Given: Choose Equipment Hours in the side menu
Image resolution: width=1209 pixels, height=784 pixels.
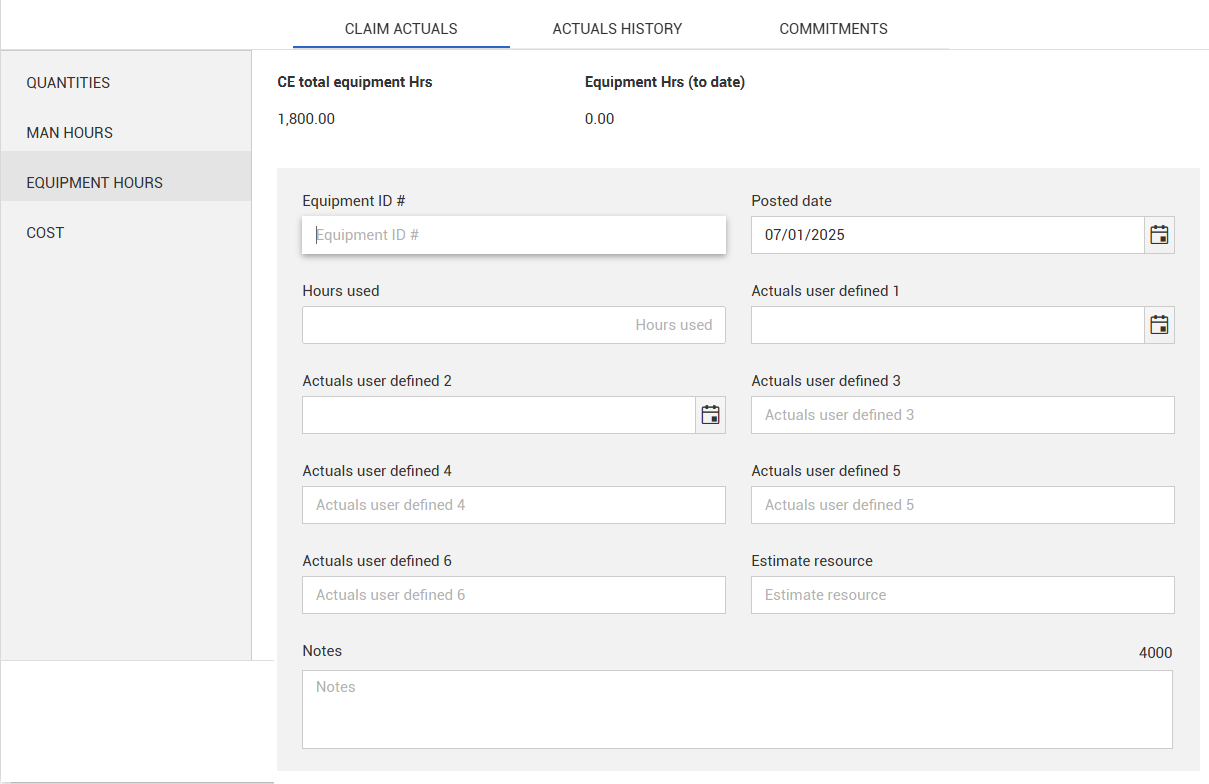Looking at the screenshot, I should pyautogui.click(x=95, y=183).
